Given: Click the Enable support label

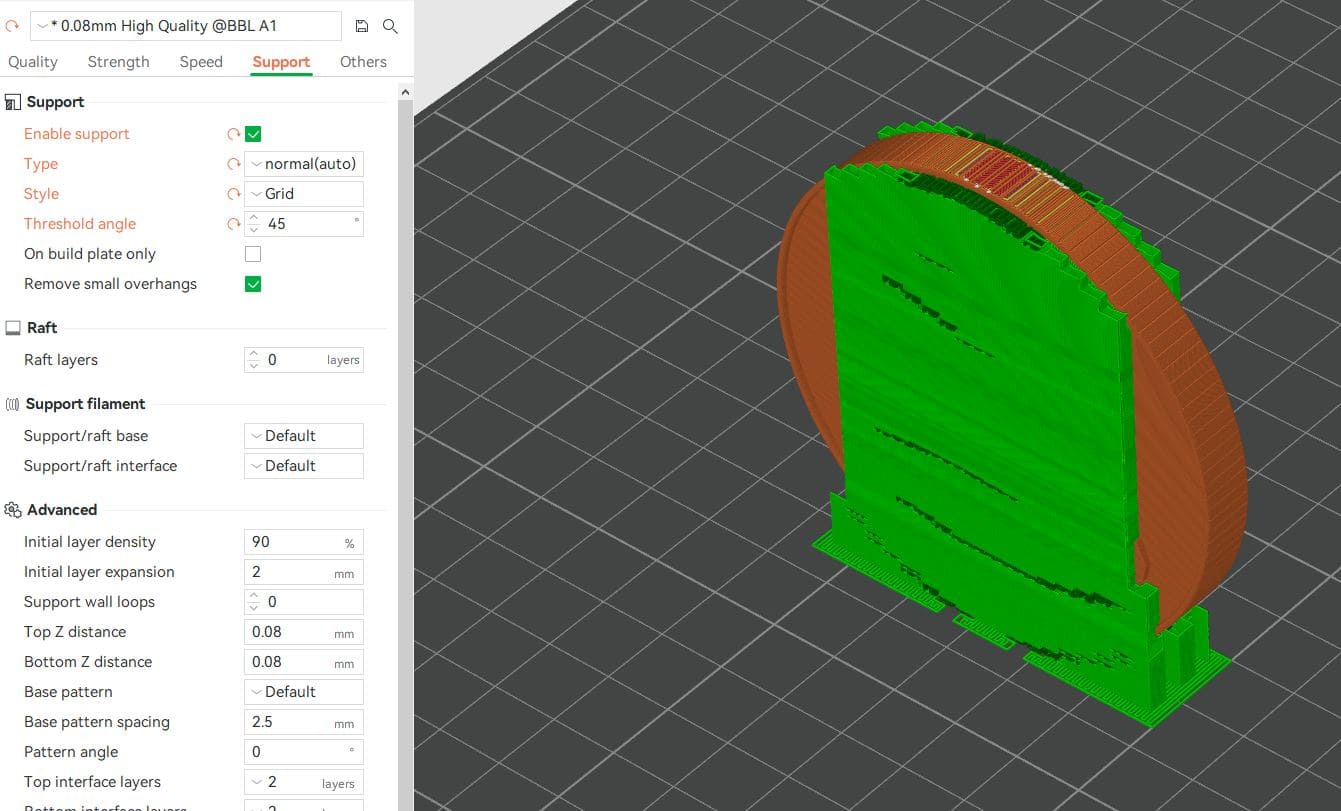Looking at the screenshot, I should pos(77,134).
